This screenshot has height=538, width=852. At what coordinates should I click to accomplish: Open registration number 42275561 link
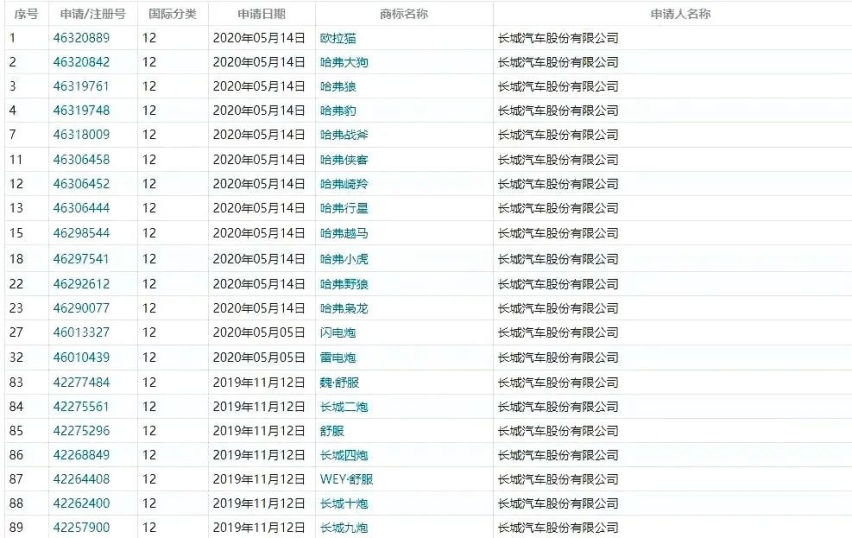coord(80,406)
